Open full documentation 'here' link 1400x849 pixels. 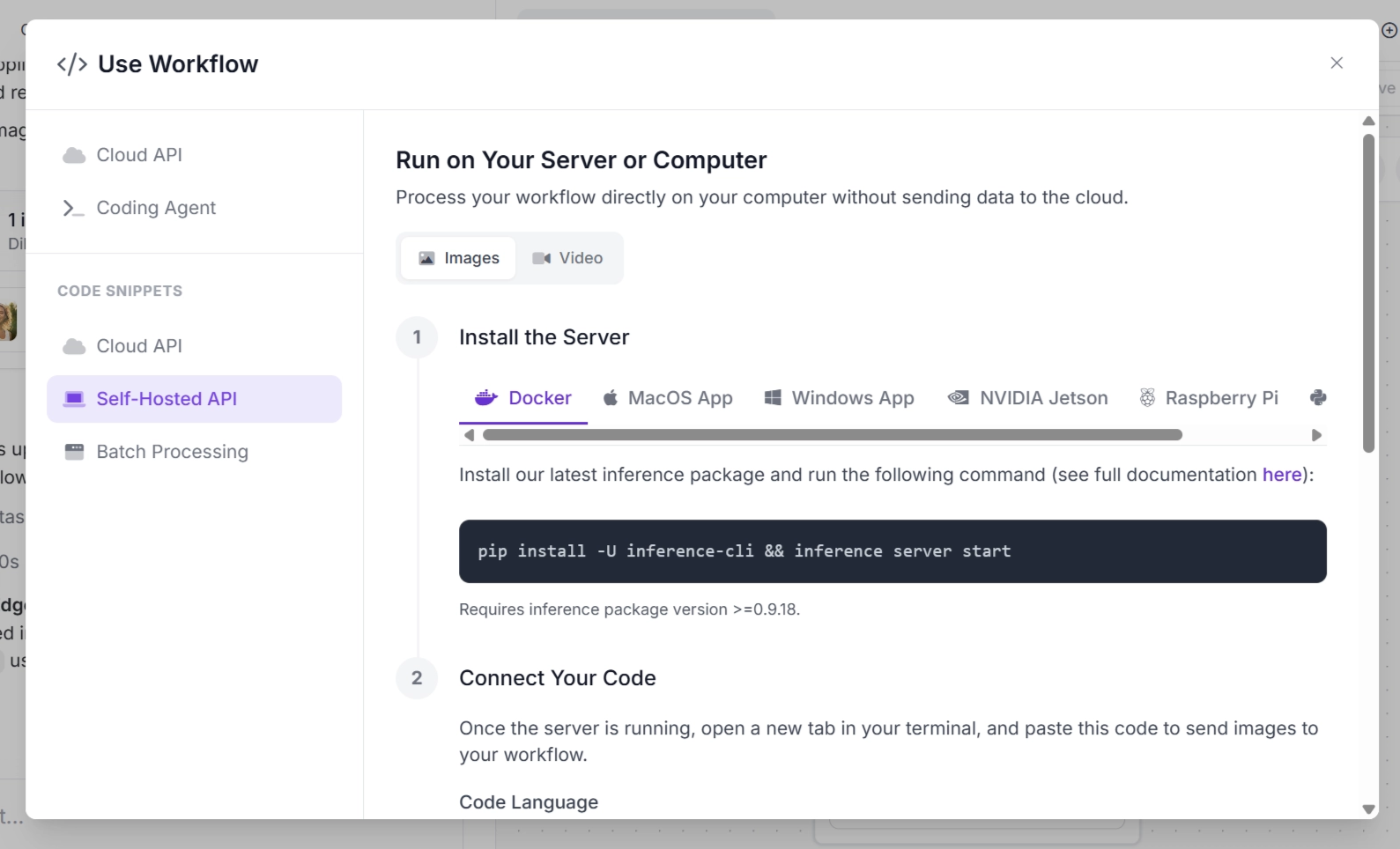pyautogui.click(x=1282, y=475)
